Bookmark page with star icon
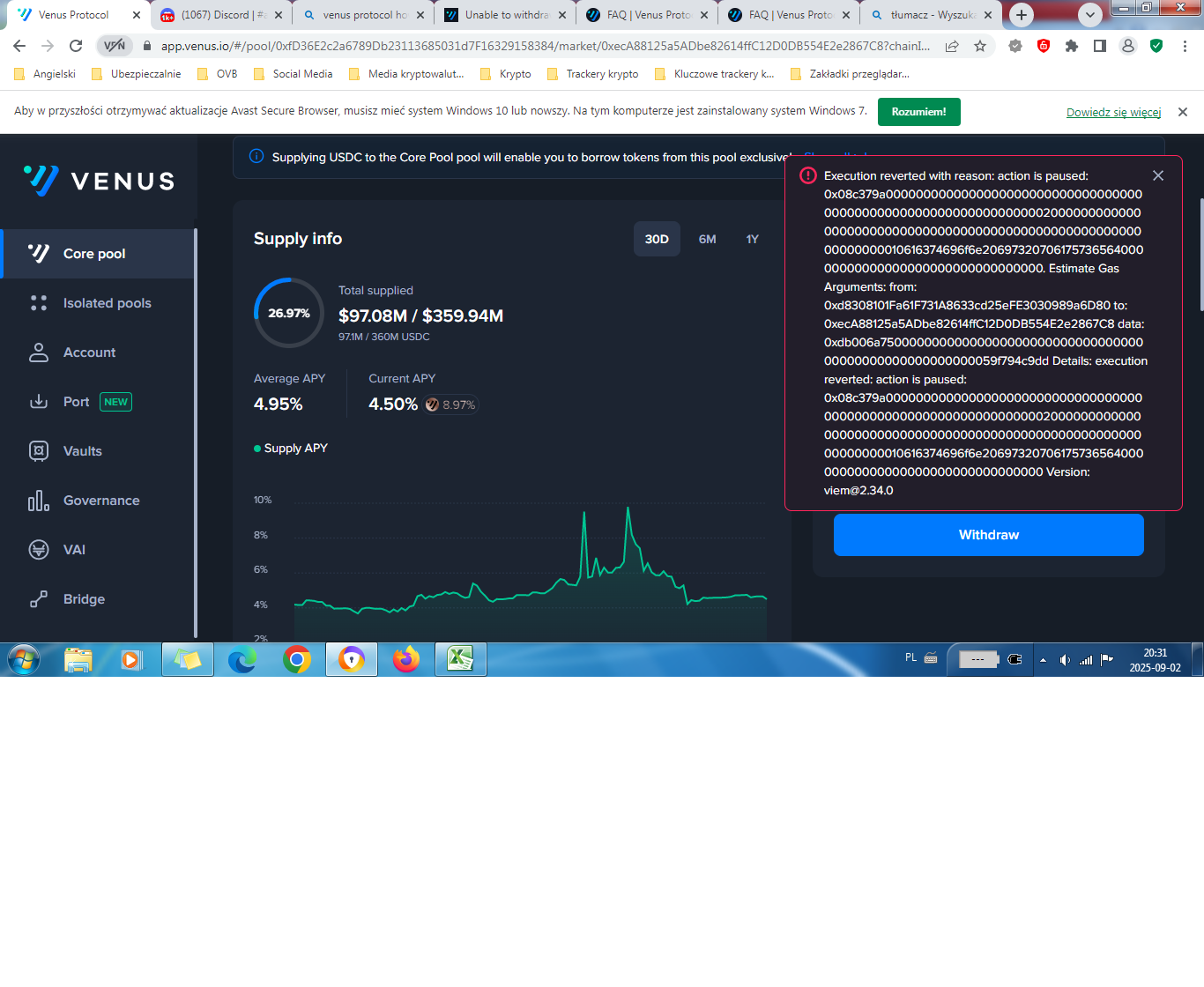This screenshot has width=1204, height=987. (980, 46)
